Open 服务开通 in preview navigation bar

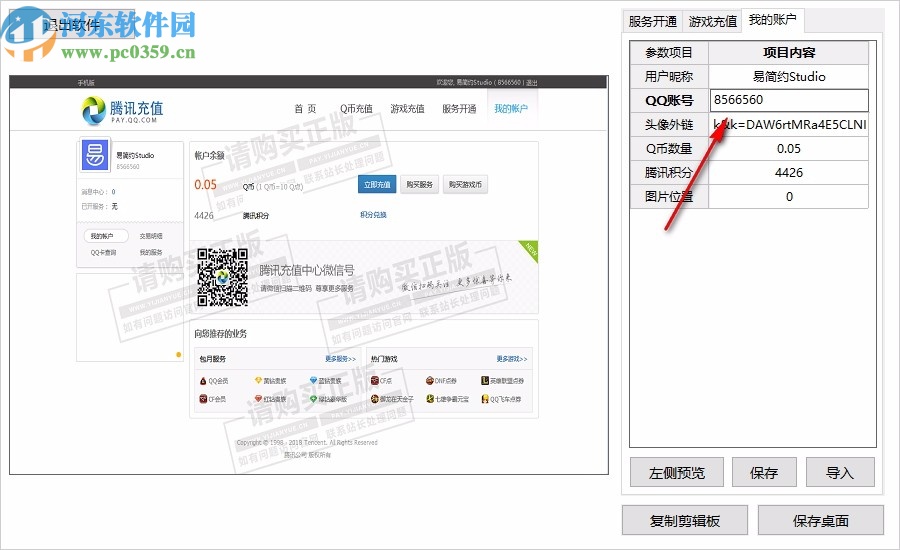(459, 109)
